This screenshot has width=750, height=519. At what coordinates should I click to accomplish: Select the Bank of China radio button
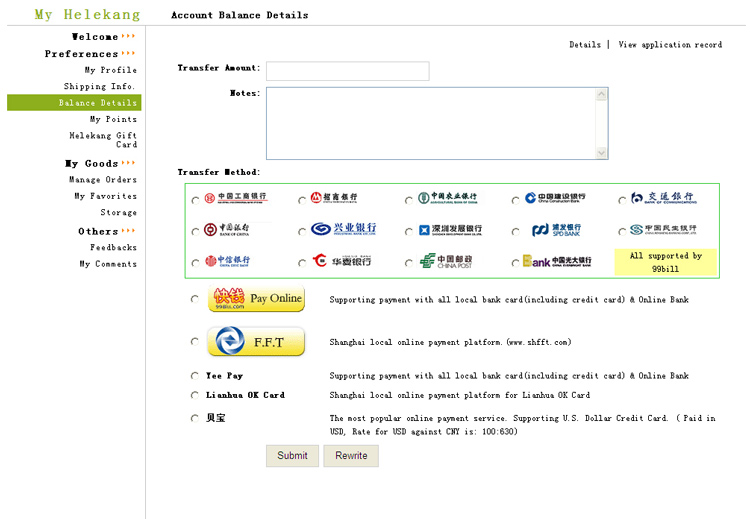[x=195, y=232]
